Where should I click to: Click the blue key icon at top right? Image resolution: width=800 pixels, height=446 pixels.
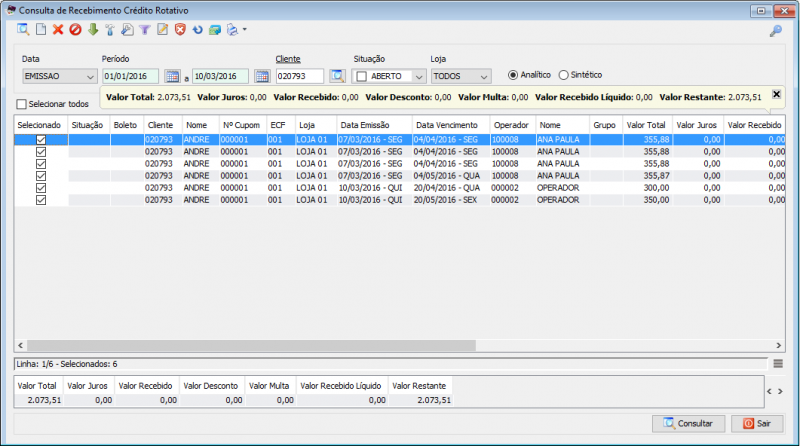pos(776,31)
